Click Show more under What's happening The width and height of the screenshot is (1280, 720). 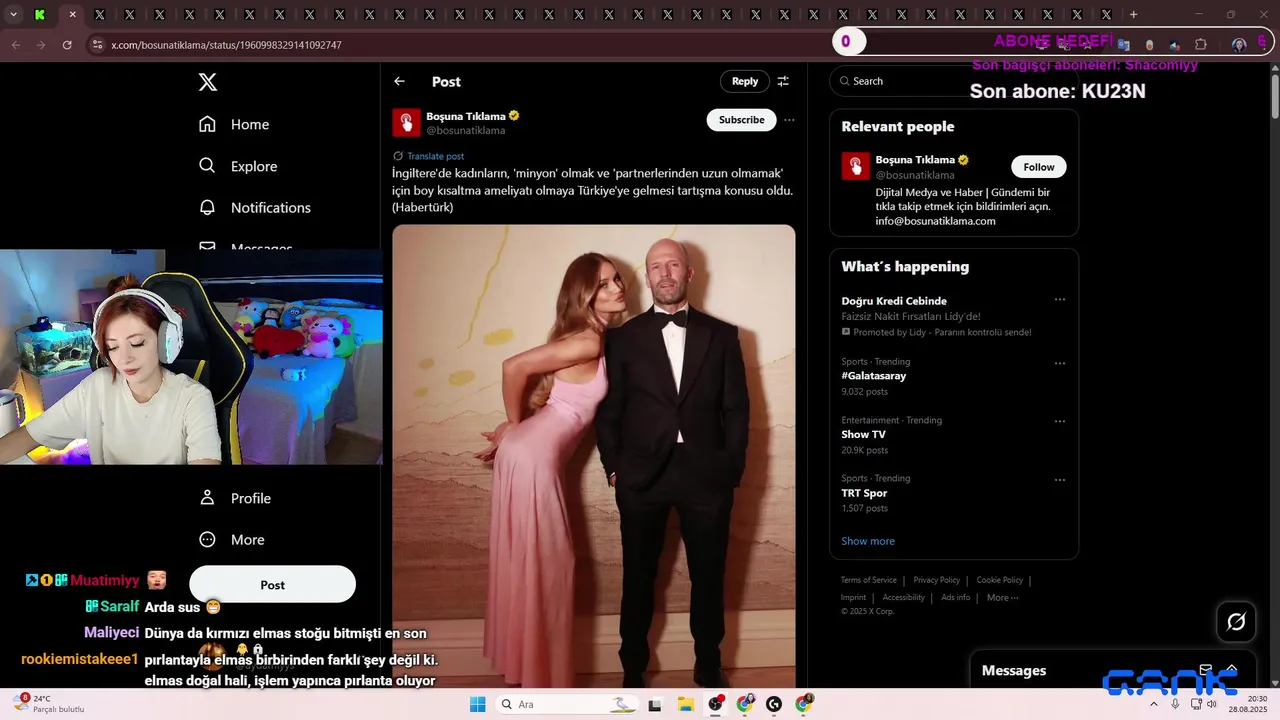click(x=868, y=541)
